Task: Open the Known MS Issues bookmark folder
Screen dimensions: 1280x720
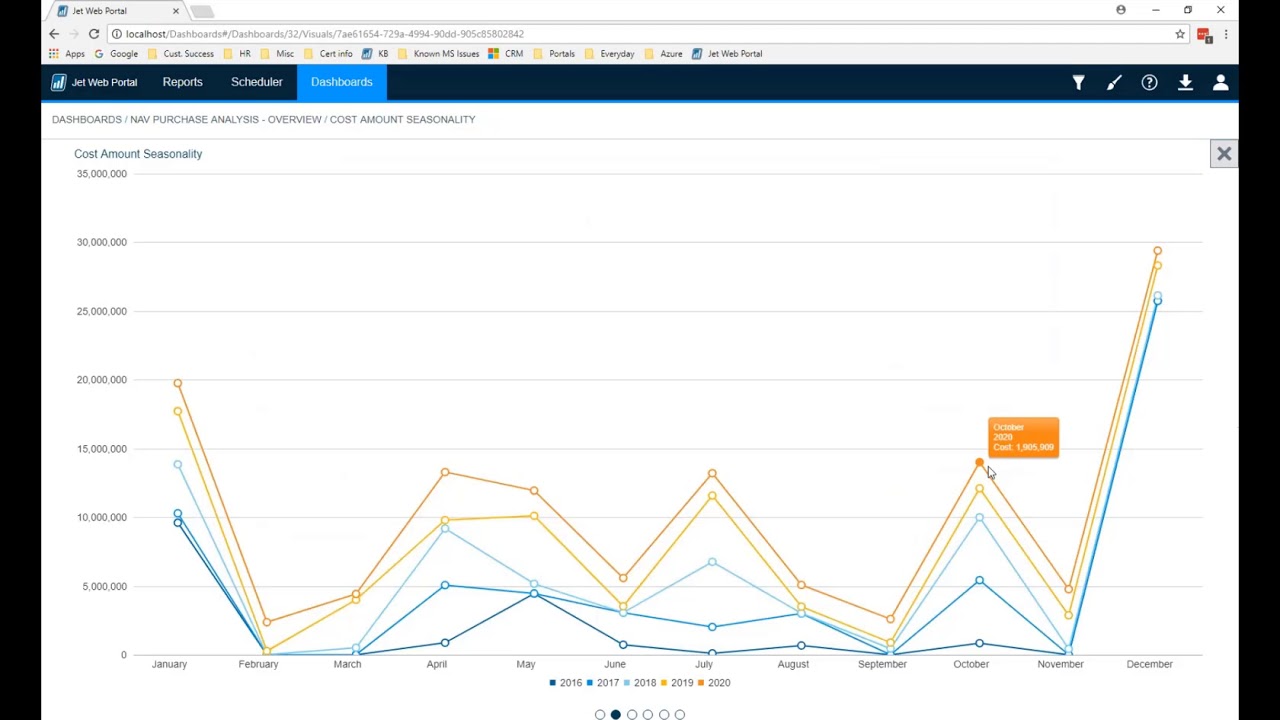Action: tap(438, 54)
